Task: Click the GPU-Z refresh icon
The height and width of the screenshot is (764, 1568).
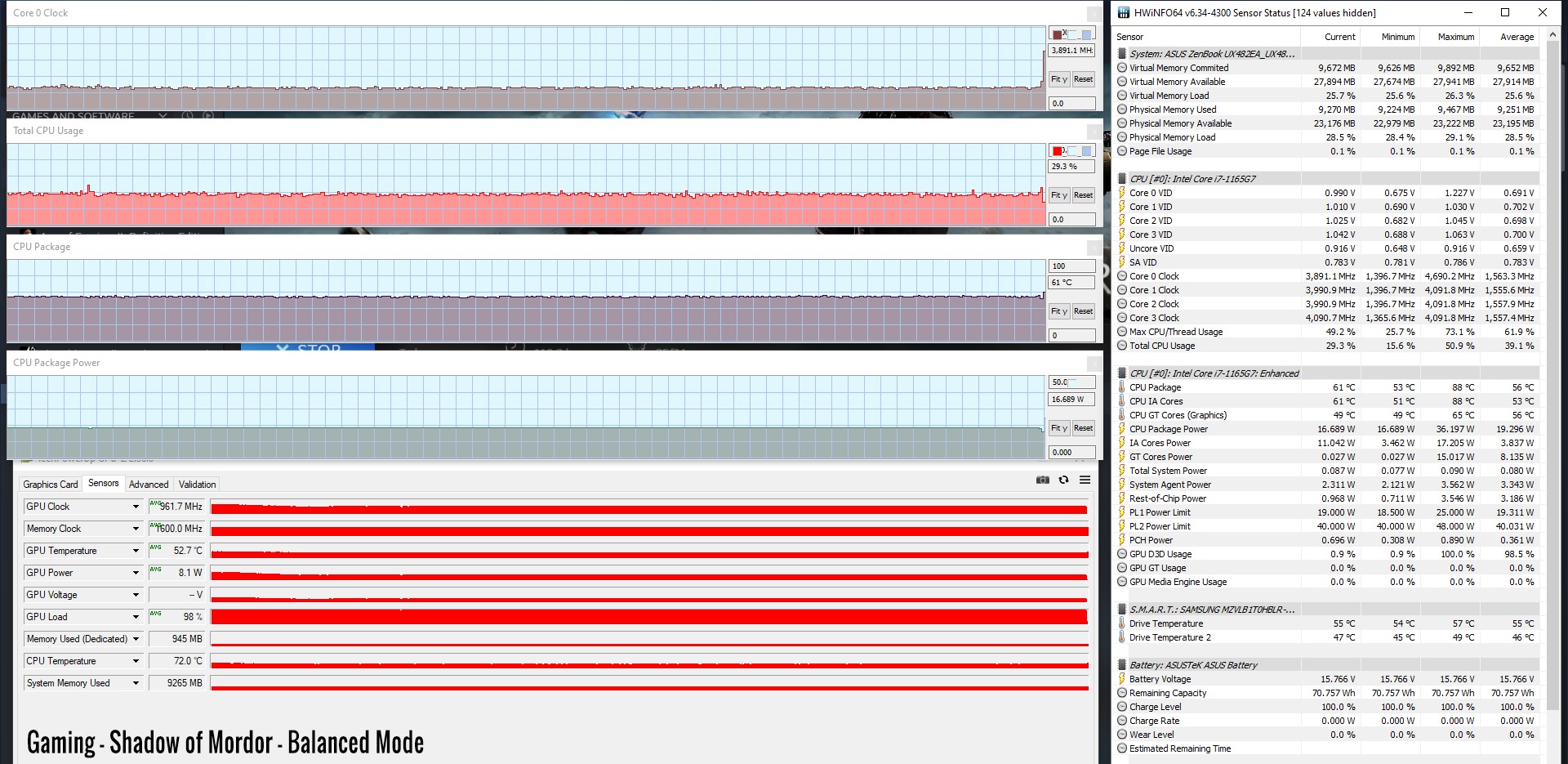Action: (x=1063, y=480)
